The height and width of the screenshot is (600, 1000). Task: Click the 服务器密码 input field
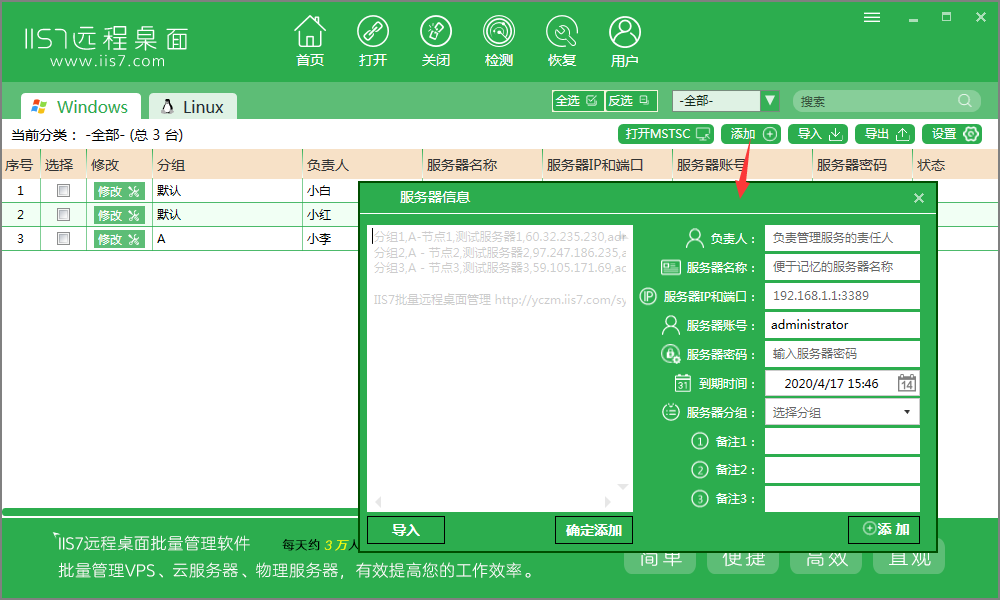842,354
